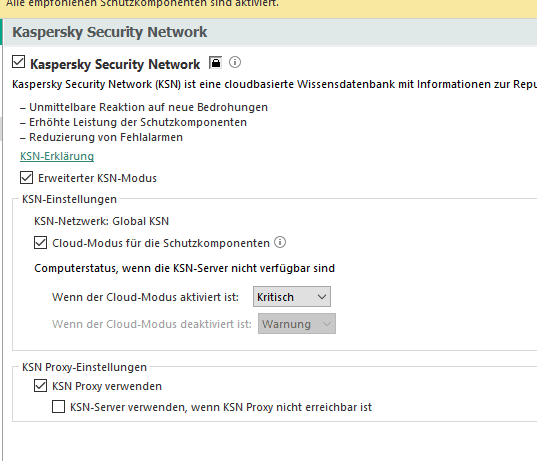Toggle the Kaspersky Security Network checkbox

pyautogui.click(x=18, y=62)
